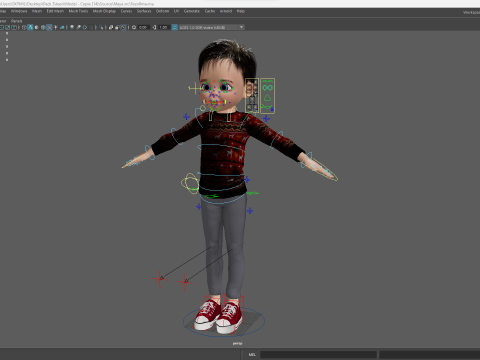Open the Surfaces menu
The width and height of the screenshot is (480, 360).
[144, 11]
